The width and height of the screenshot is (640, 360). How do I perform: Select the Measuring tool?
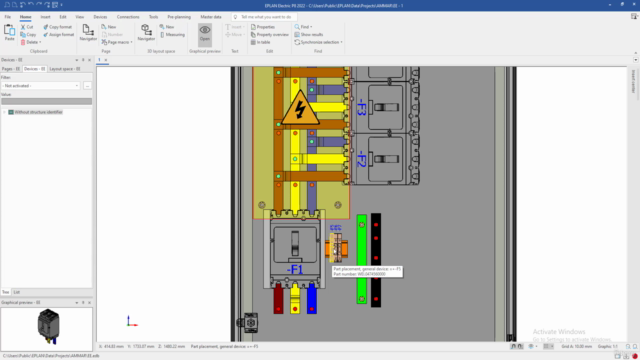173,35
